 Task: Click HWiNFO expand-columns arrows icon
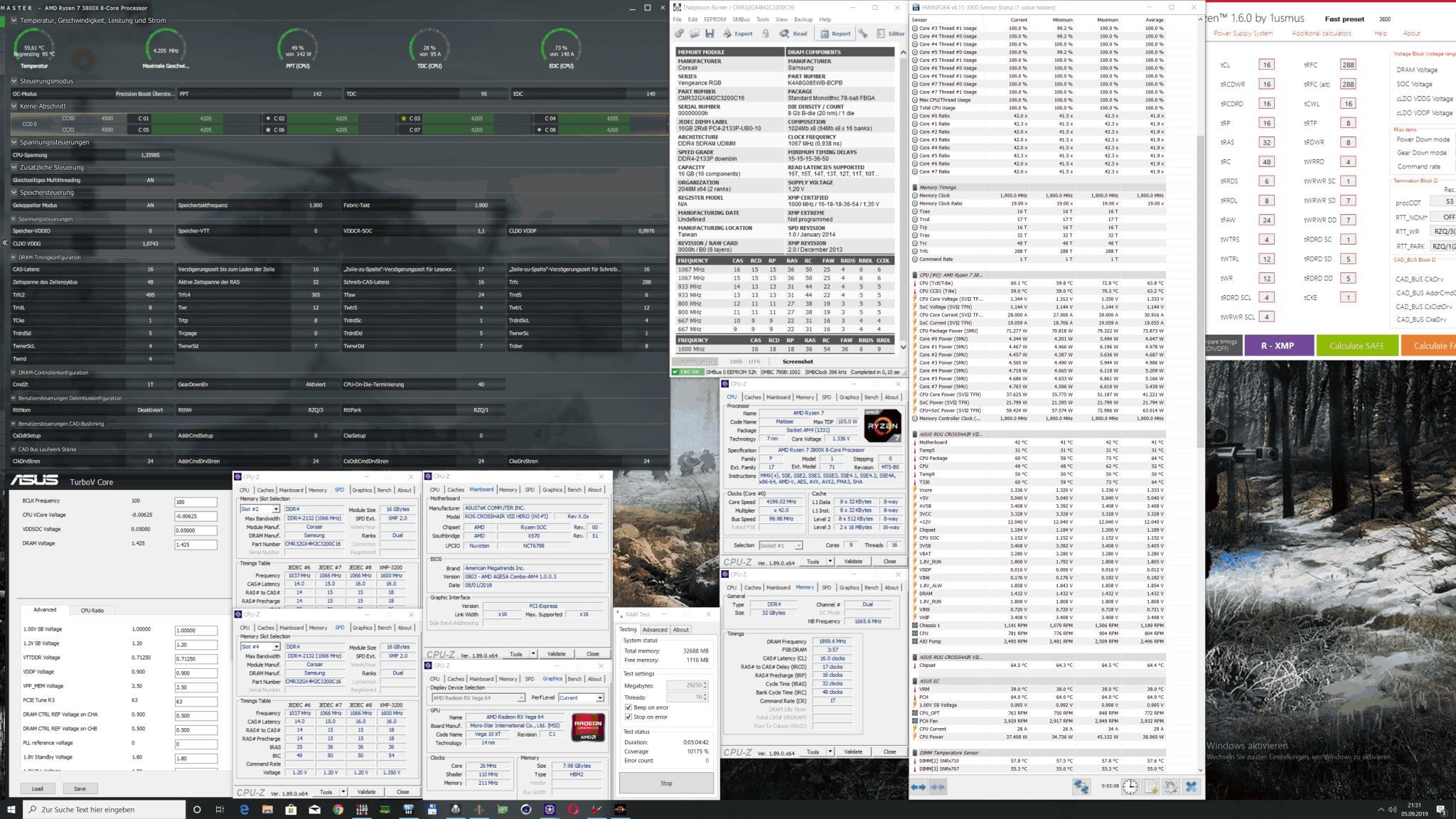pyautogui.click(x=919, y=787)
